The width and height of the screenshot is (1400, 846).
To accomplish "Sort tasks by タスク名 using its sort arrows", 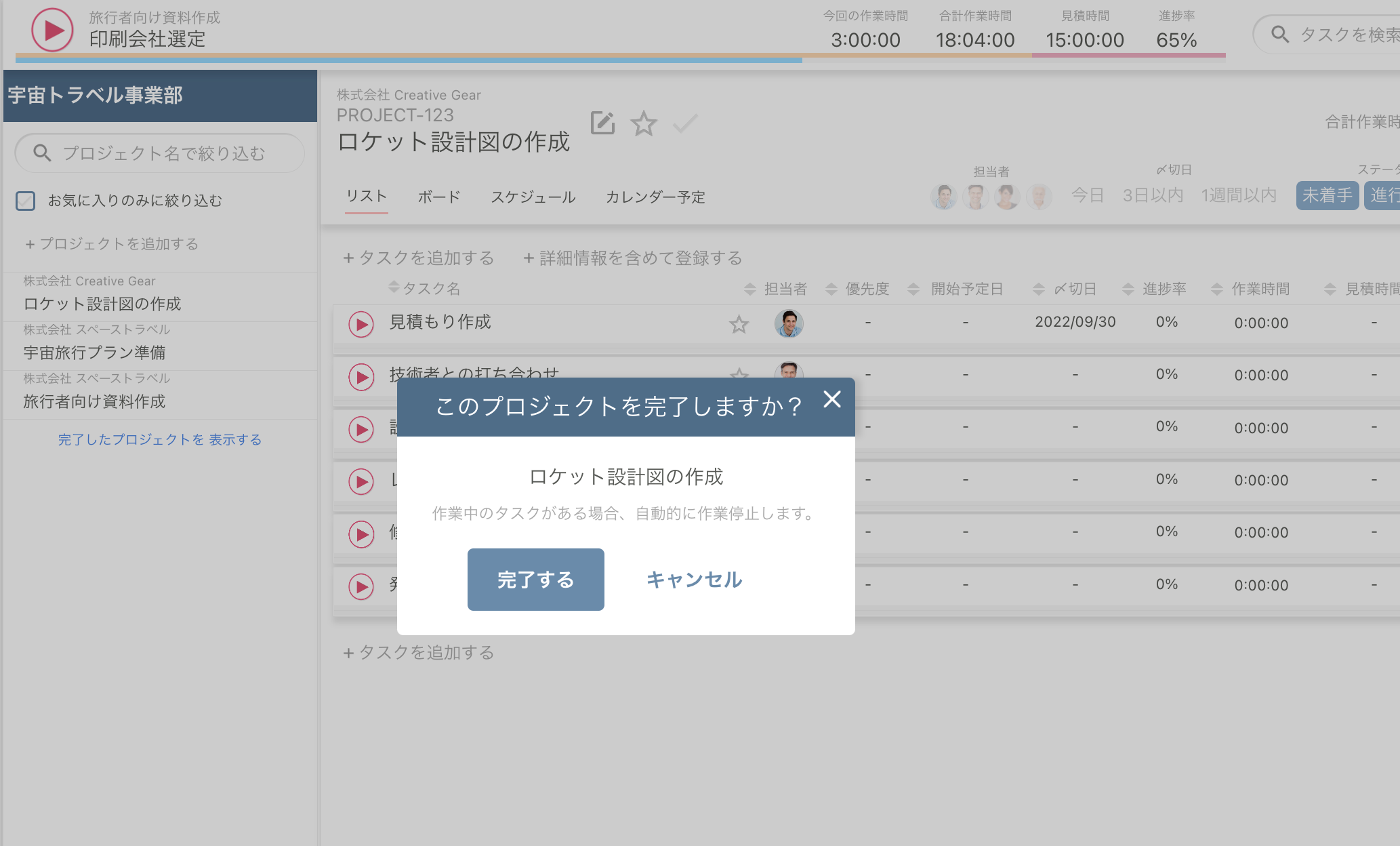I will click(x=394, y=287).
